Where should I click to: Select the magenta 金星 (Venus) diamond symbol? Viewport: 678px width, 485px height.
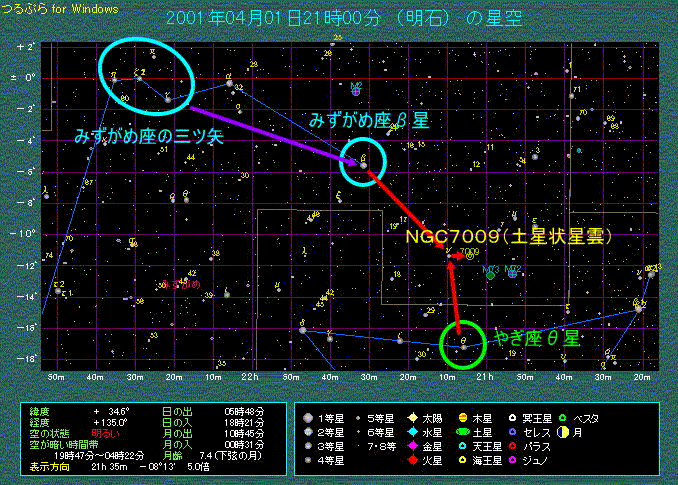(413, 446)
